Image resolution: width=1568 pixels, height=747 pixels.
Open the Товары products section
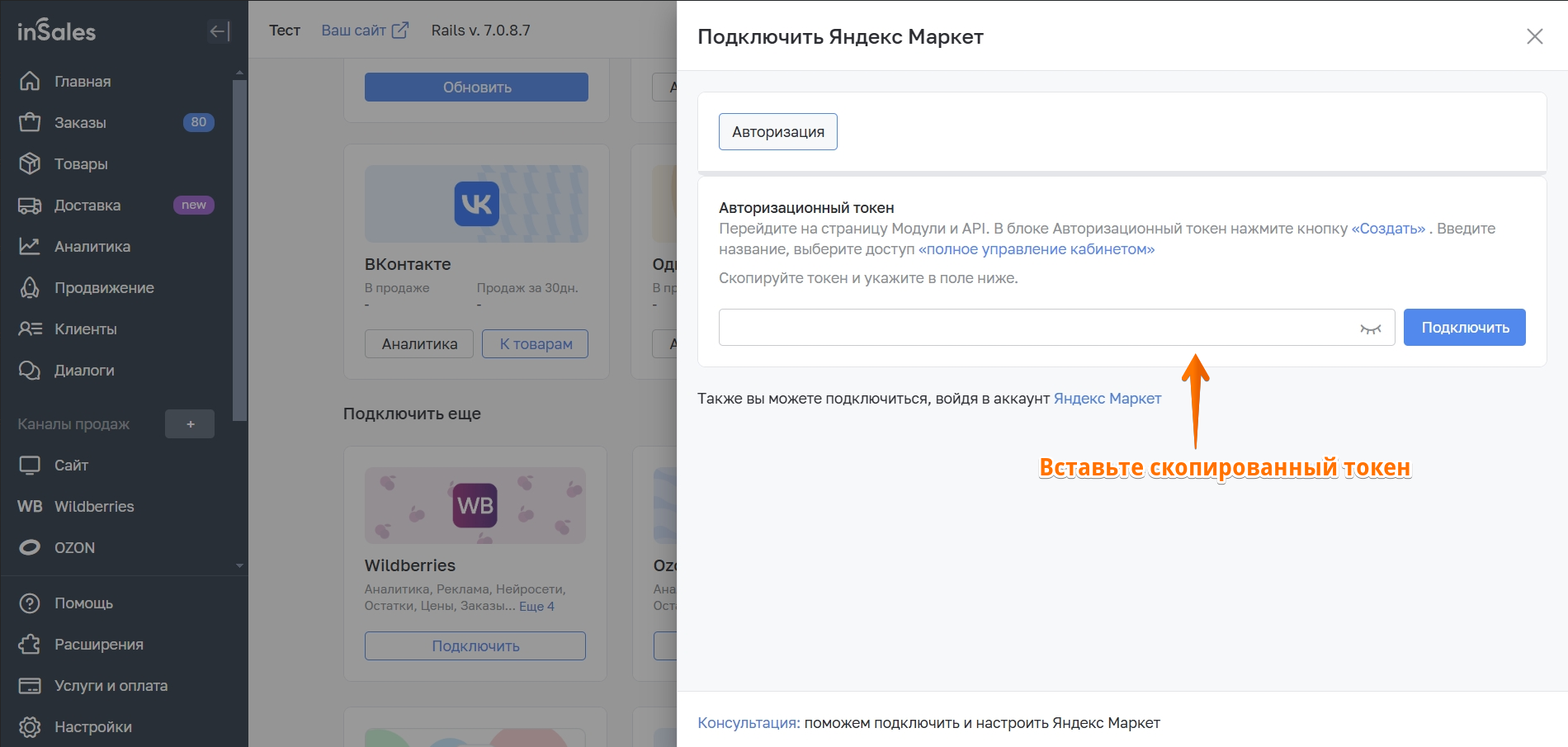point(81,164)
